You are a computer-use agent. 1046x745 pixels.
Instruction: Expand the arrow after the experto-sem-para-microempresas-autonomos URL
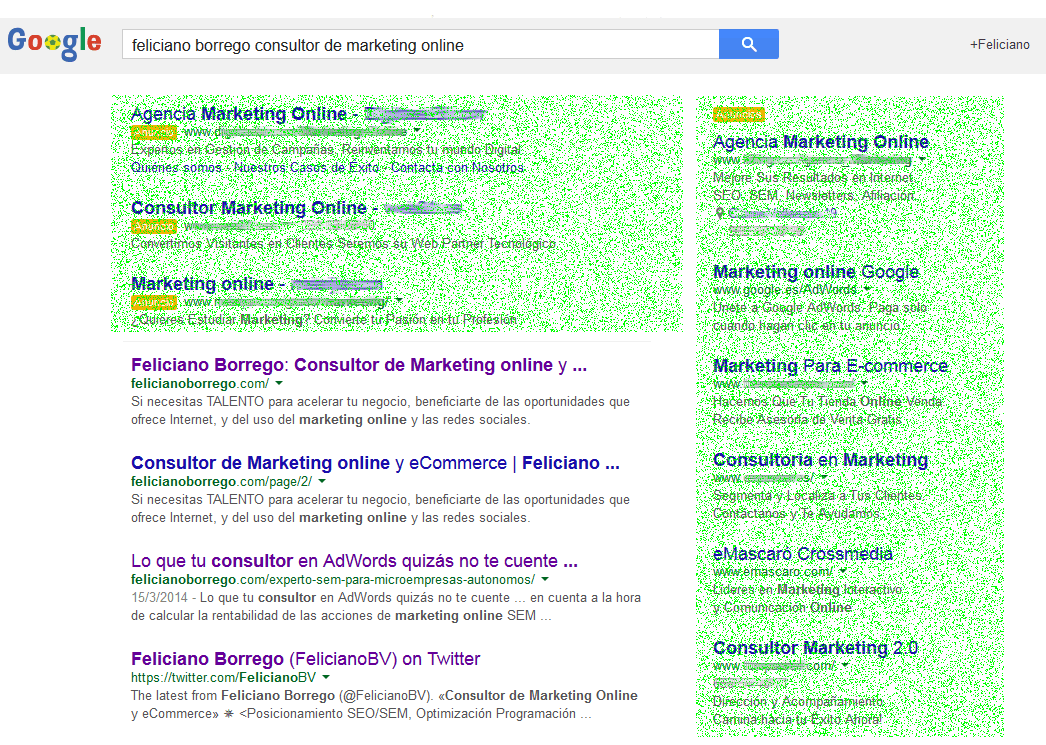[545, 580]
